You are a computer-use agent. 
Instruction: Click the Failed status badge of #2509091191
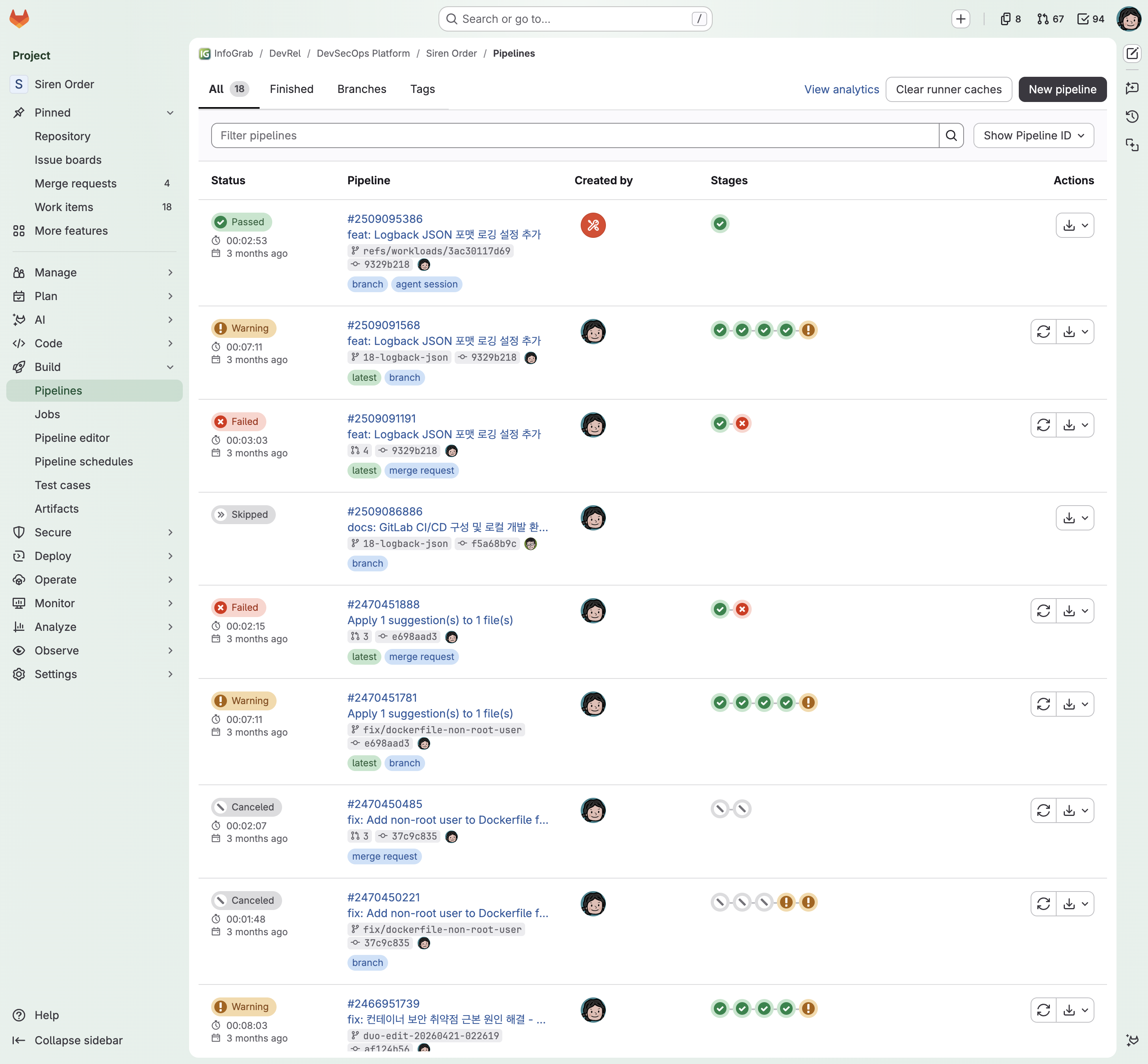click(x=238, y=421)
